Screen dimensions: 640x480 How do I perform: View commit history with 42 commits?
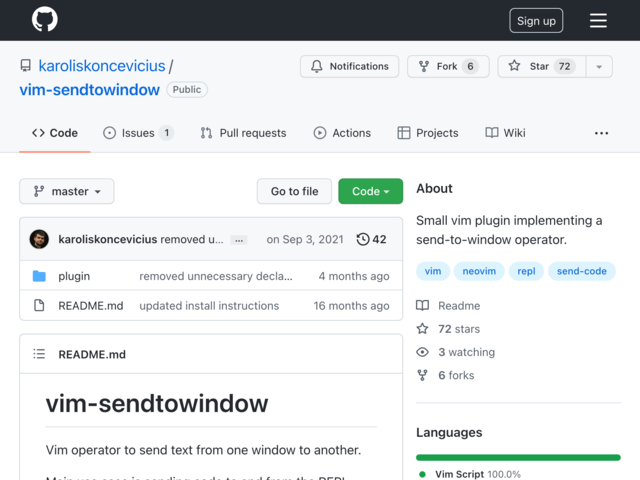click(x=371, y=239)
